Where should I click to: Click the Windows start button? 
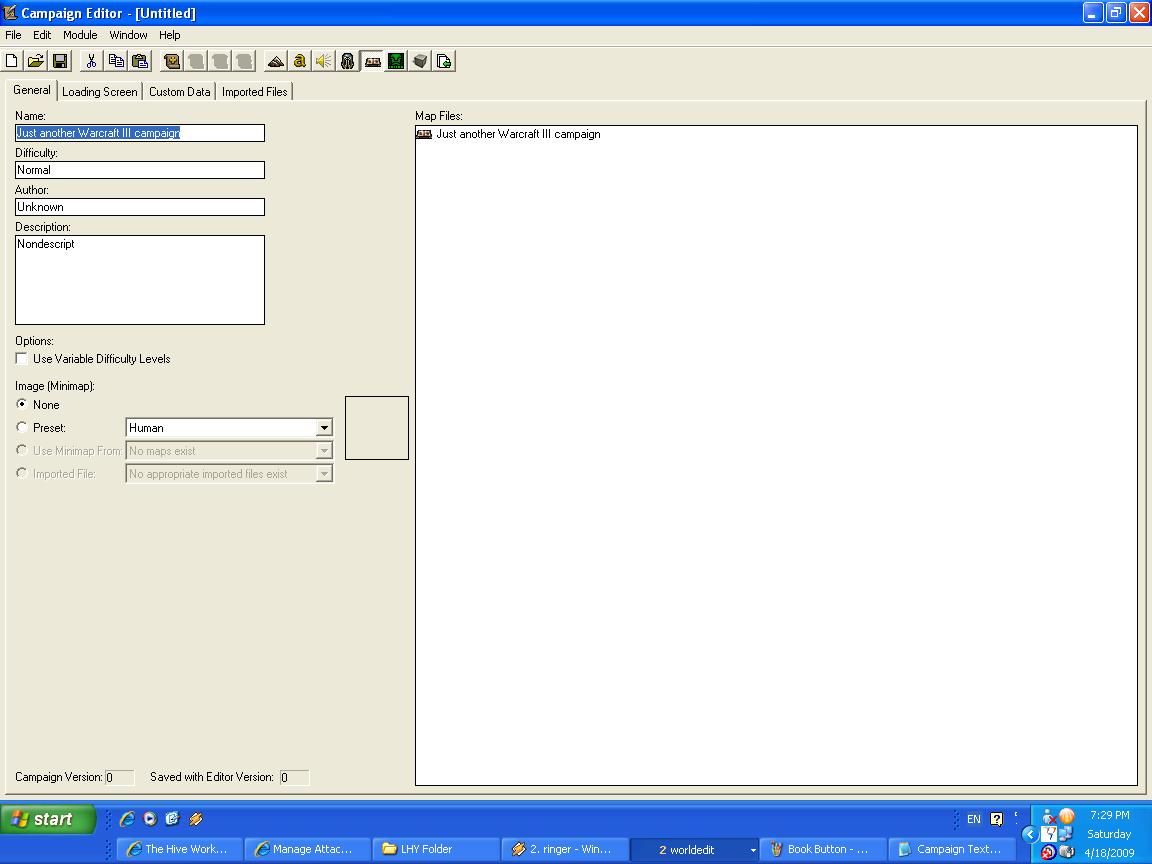[x=48, y=818]
